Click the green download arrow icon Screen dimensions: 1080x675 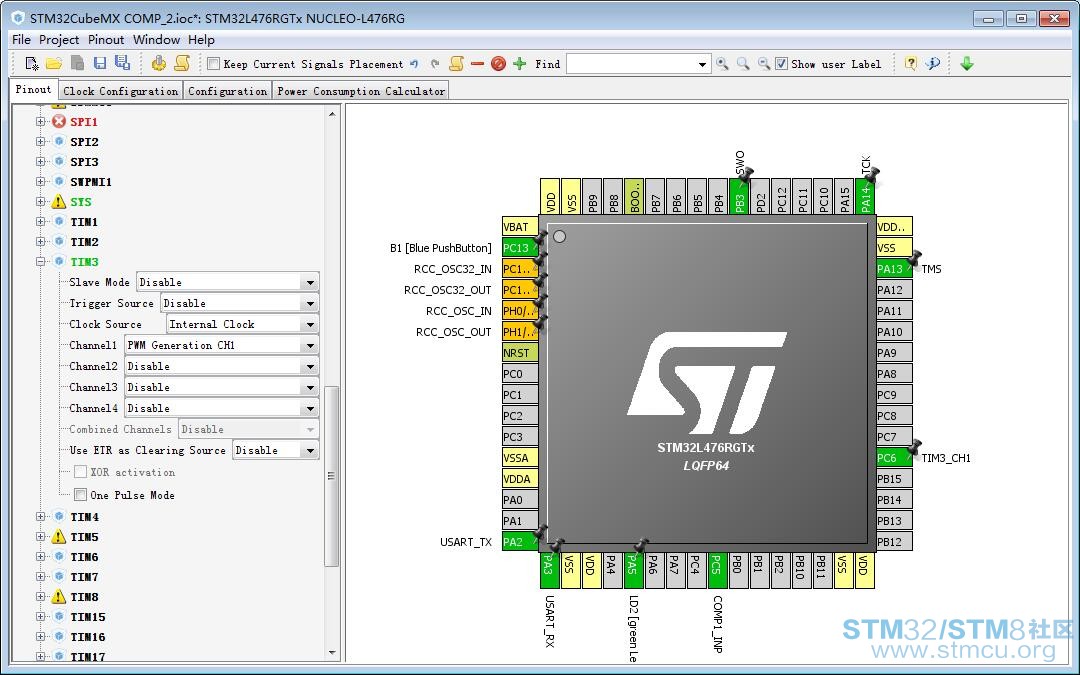point(967,64)
